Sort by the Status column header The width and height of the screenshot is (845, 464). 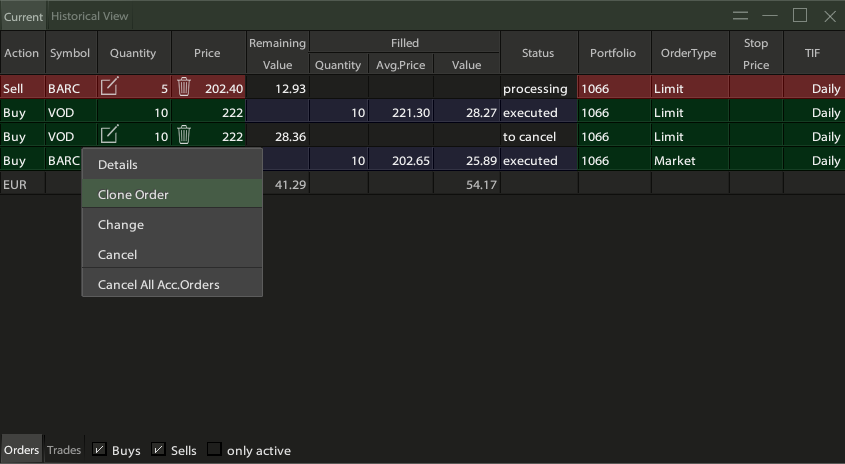(538, 53)
